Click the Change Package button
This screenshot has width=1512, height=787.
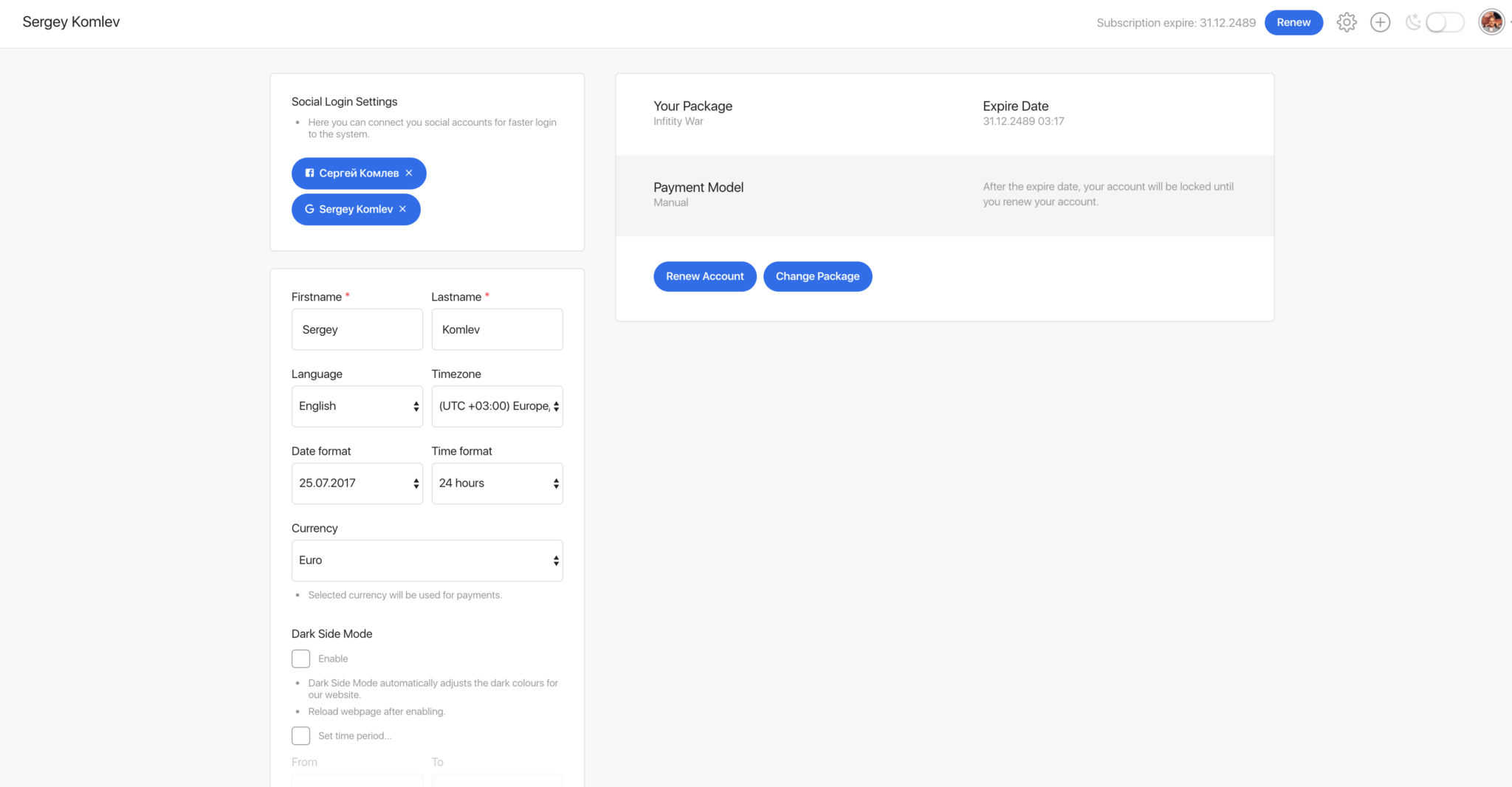coord(817,276)
